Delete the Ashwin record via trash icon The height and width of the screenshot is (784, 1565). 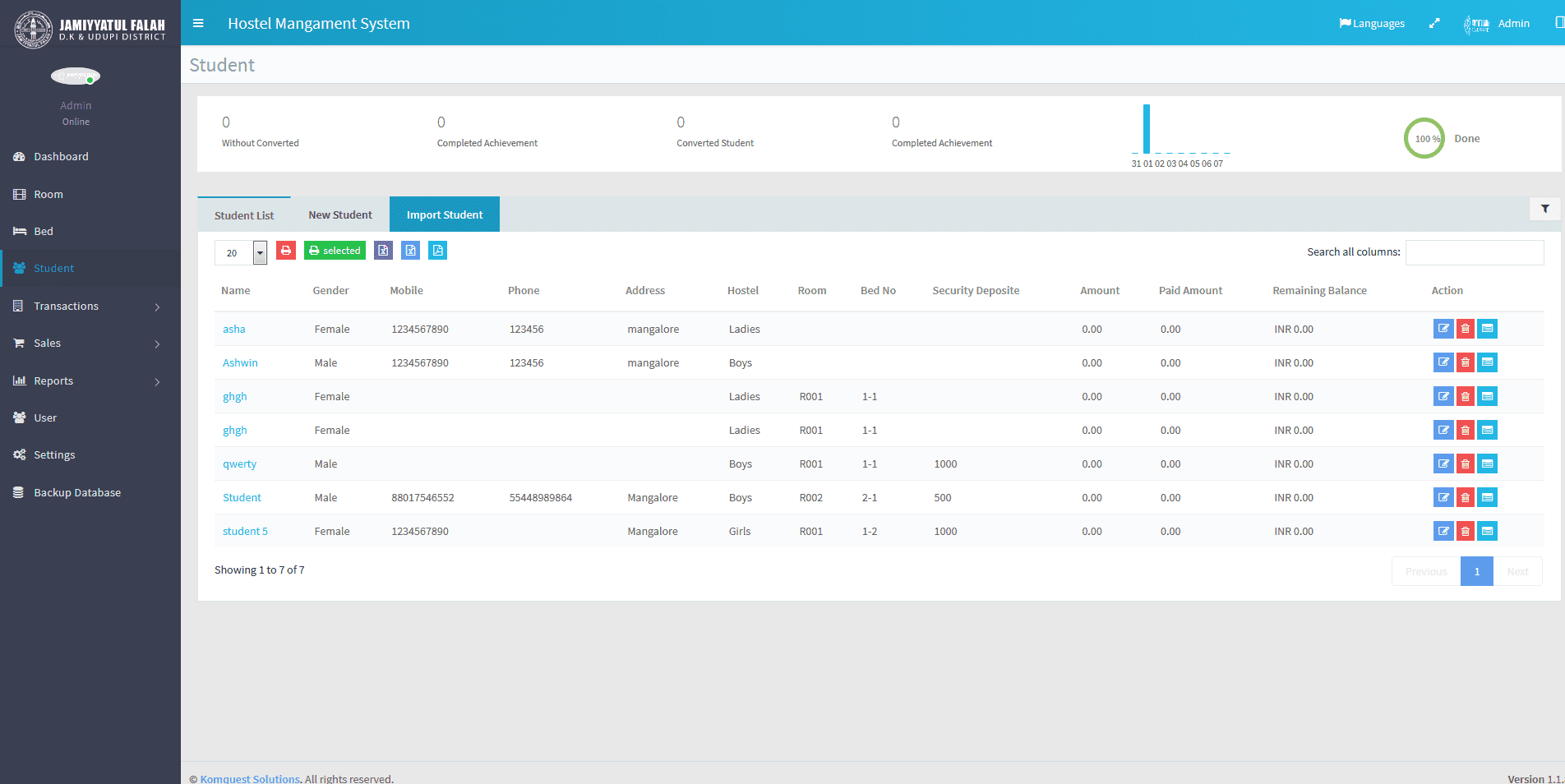pyautogui.click(x=1465, y=362)
